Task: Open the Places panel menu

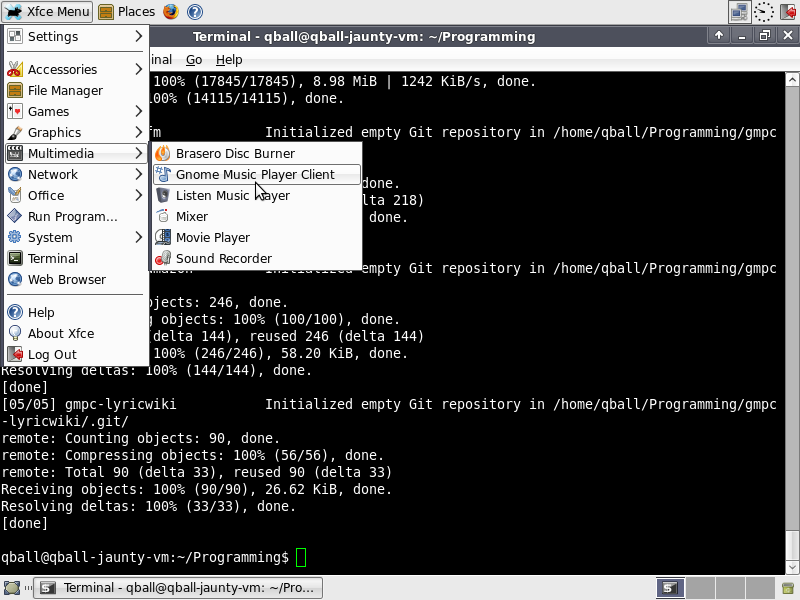Action: pyautogui.click(x=127, y=12)
